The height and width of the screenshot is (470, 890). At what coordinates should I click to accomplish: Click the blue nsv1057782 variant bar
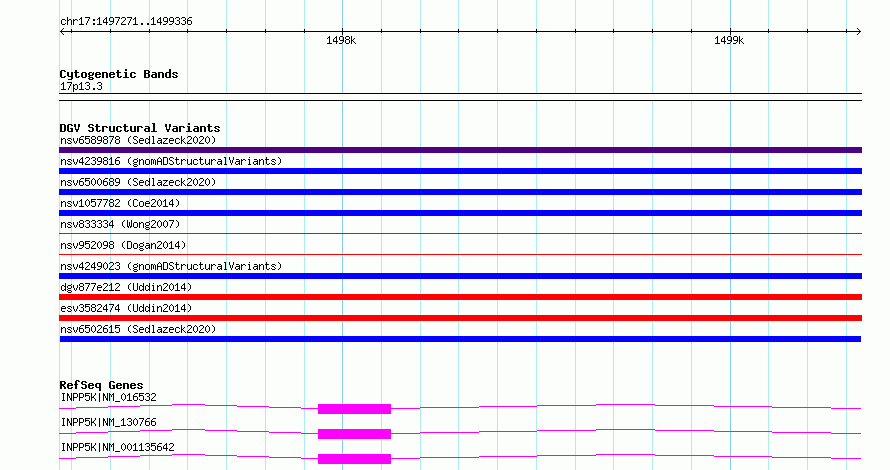coord(460,213)
